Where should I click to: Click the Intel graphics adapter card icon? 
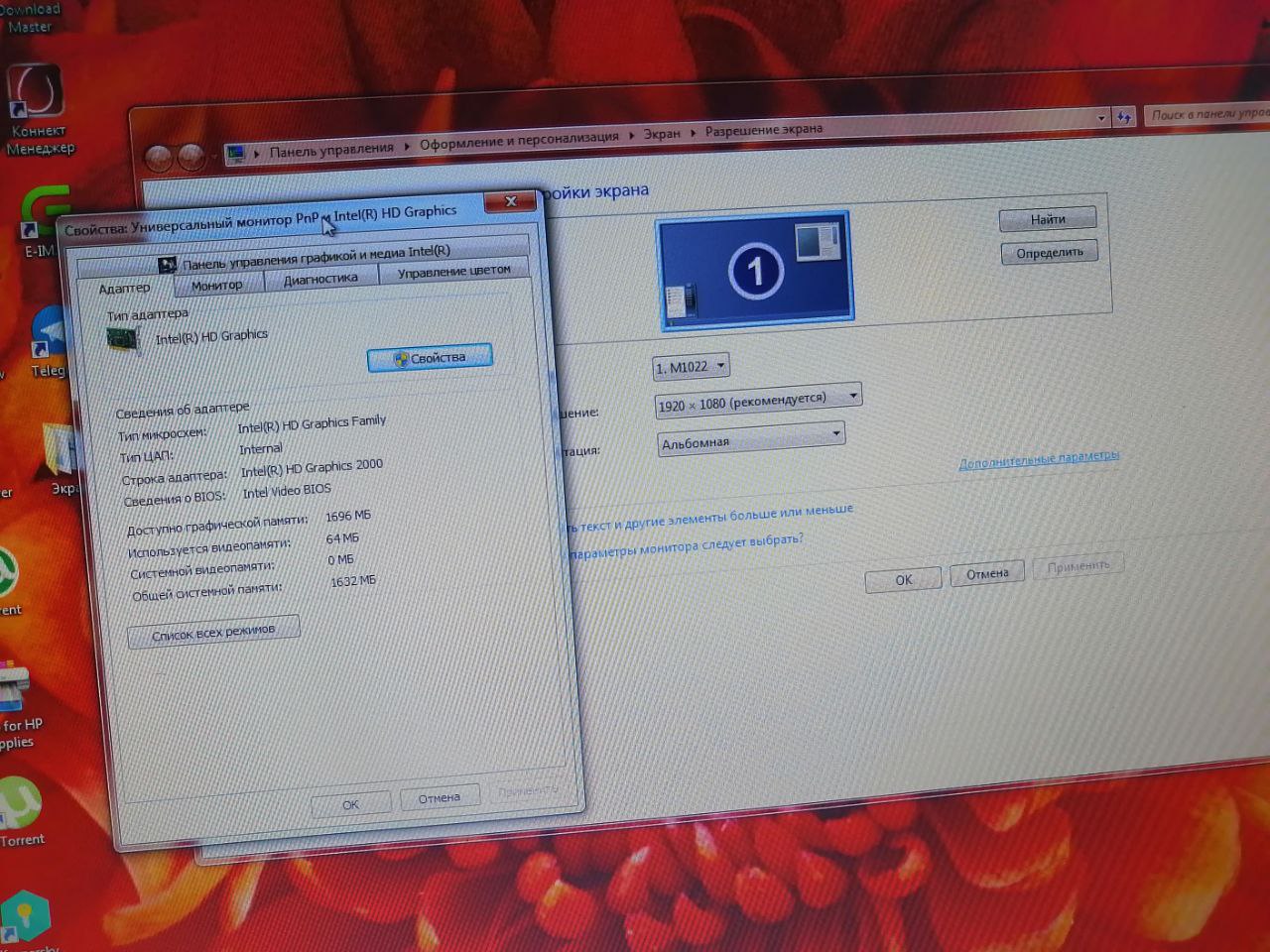(123, 339)
